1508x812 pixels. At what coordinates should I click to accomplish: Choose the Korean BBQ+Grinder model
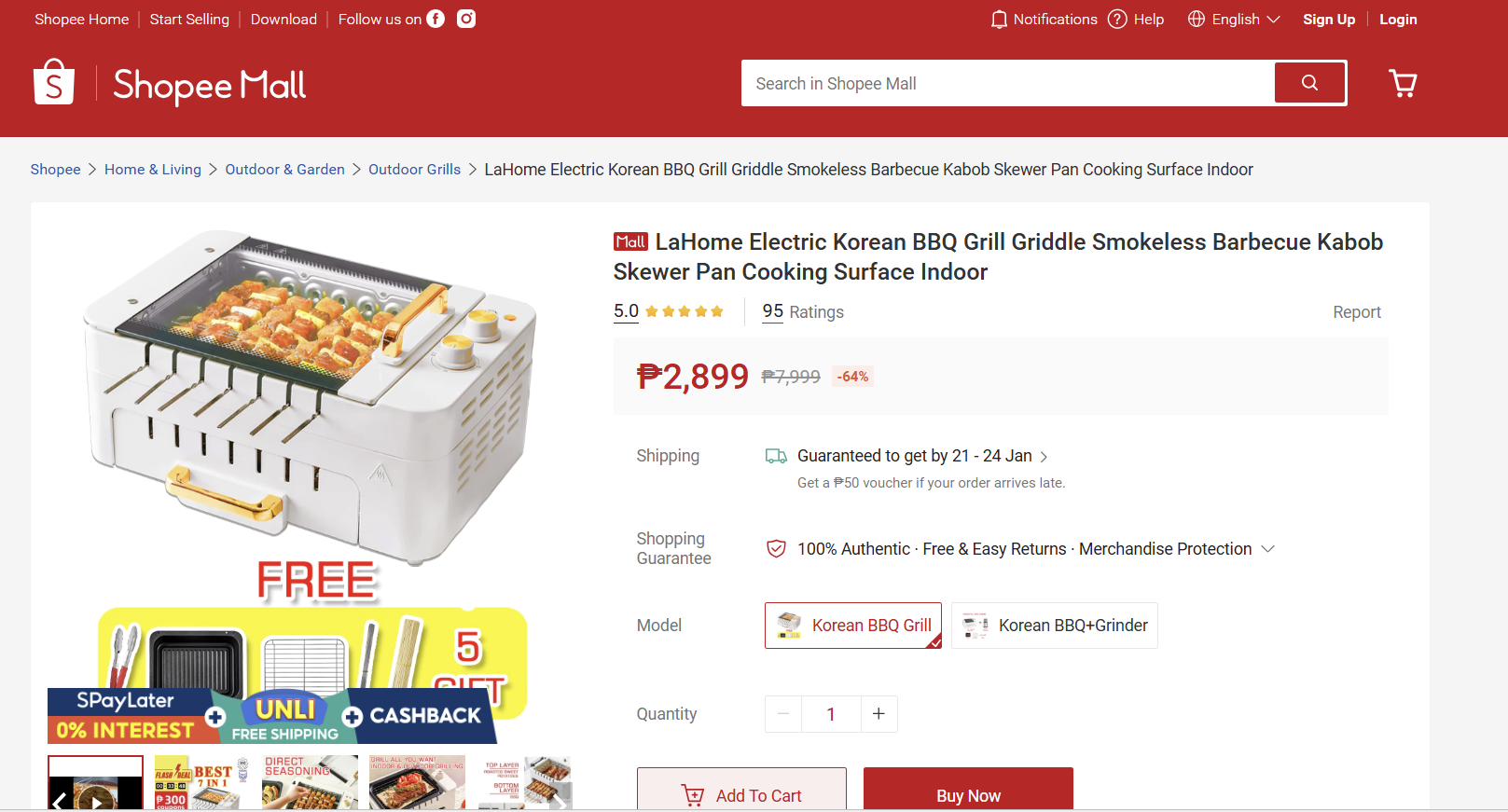[1054, 626]
